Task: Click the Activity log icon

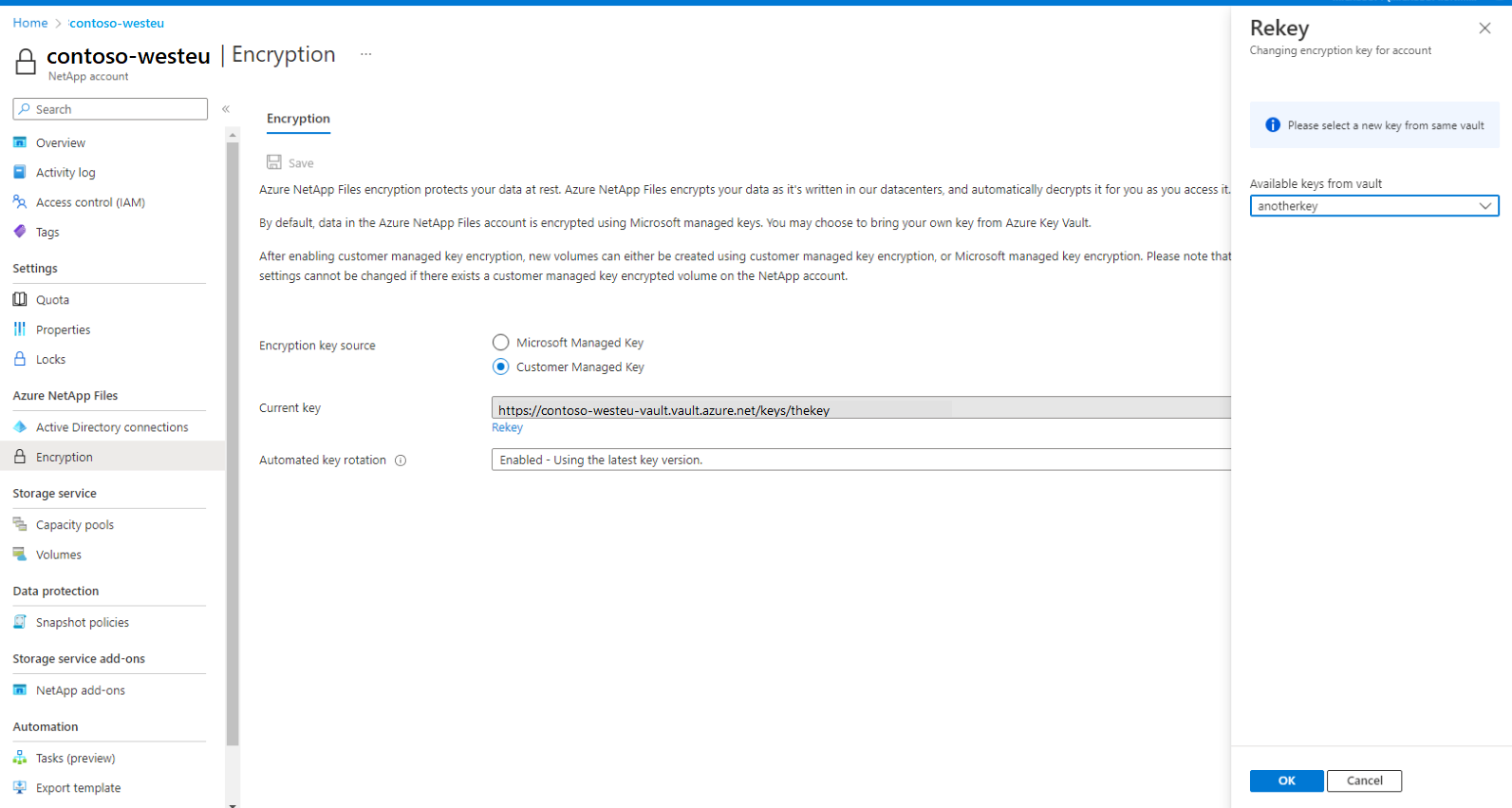Action: point(20,172)
